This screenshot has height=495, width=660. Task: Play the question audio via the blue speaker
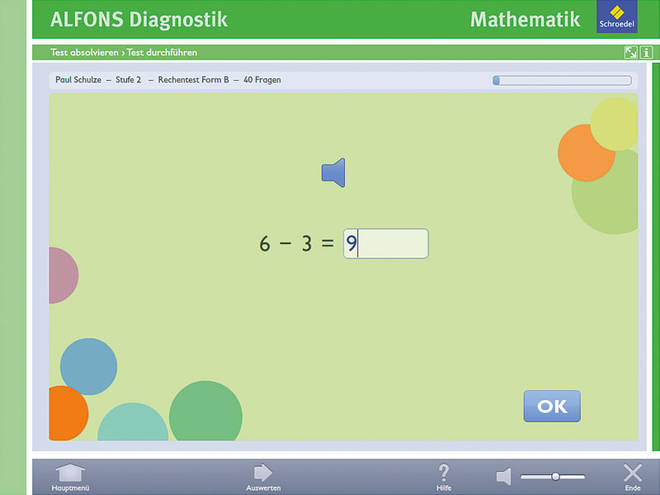[x=333, y=173]
